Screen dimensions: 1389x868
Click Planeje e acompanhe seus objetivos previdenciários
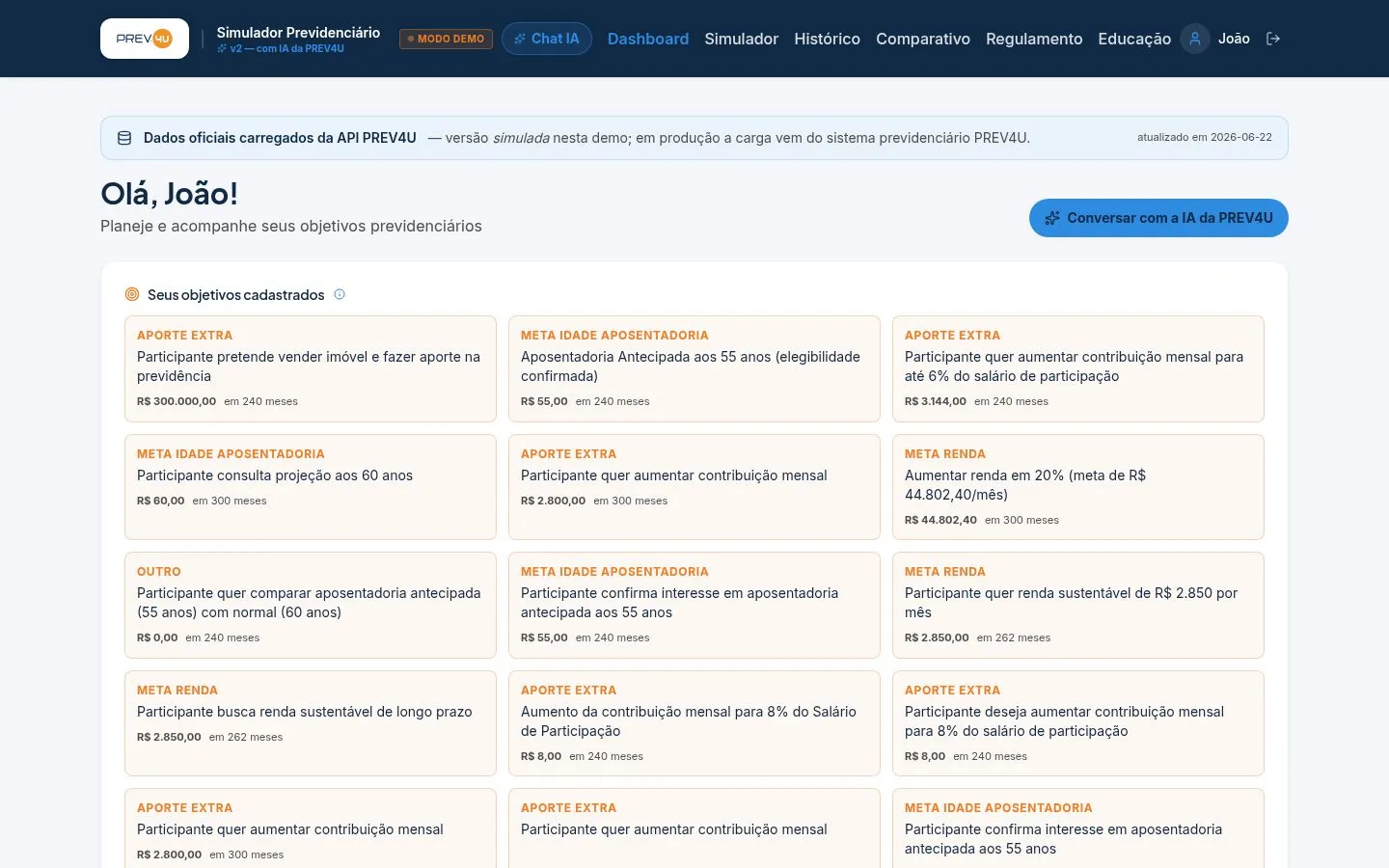coord(291,226)
